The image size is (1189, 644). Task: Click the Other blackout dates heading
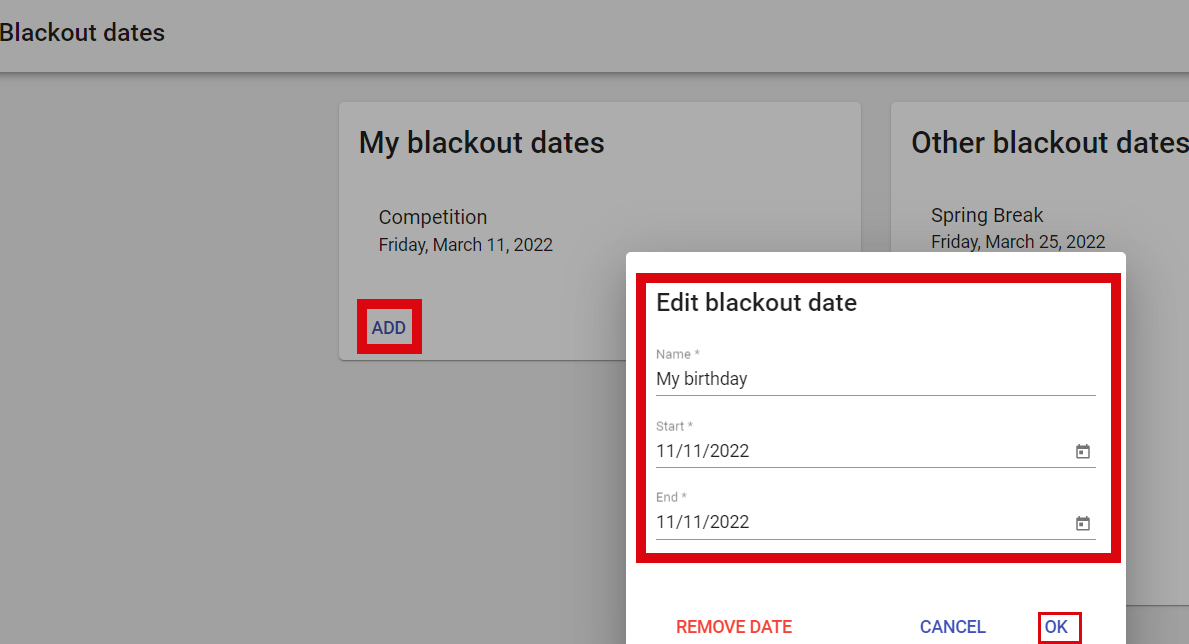click(1050, 143)
